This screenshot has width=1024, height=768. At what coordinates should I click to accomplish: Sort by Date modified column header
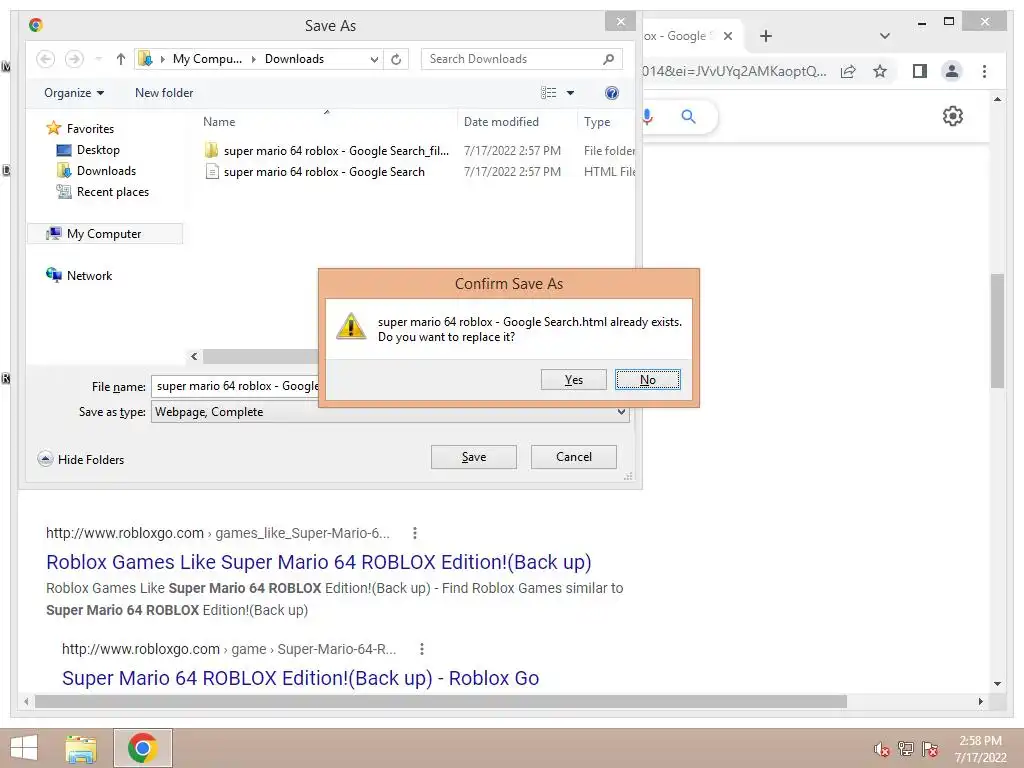[x=501, y=121]
